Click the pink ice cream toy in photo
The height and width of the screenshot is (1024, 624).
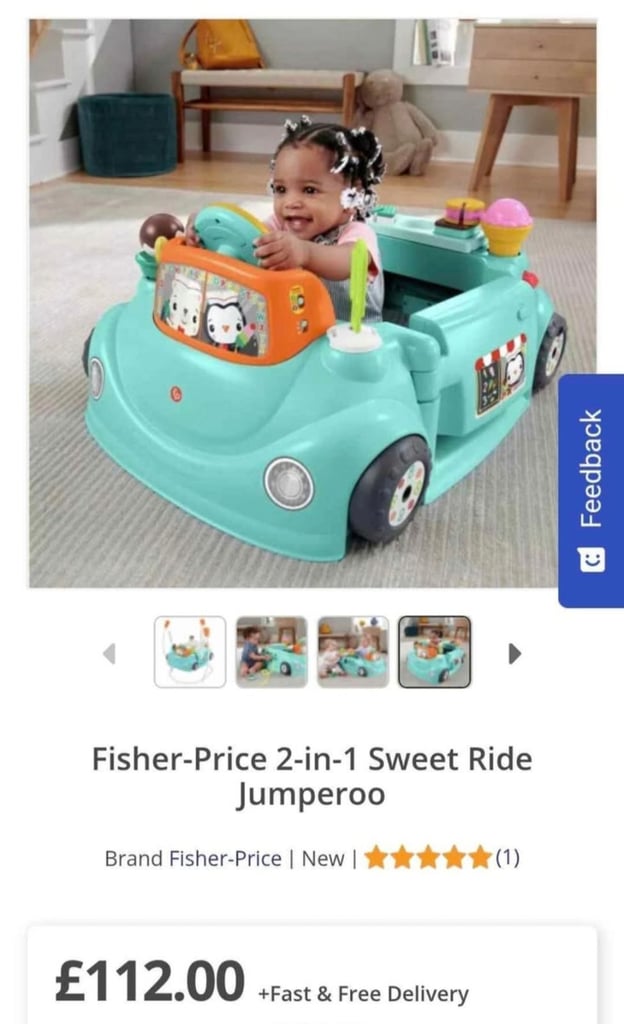coord(507,226)
